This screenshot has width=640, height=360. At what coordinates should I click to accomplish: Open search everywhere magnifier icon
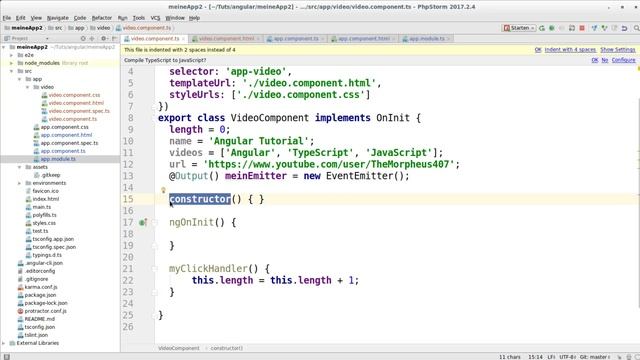click(636, 28)
